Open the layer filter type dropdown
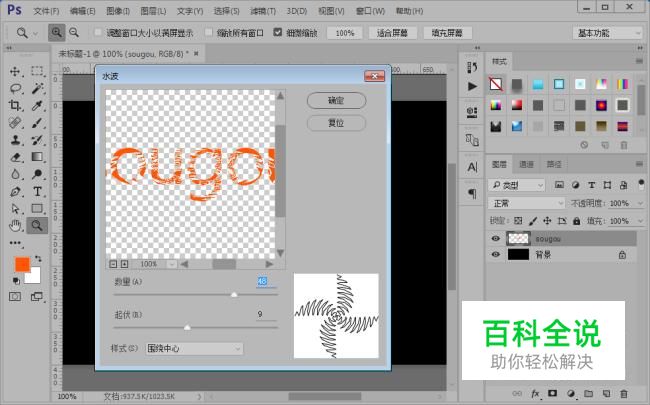The height and width of the screenshot is (405, 650). point(517,185)
